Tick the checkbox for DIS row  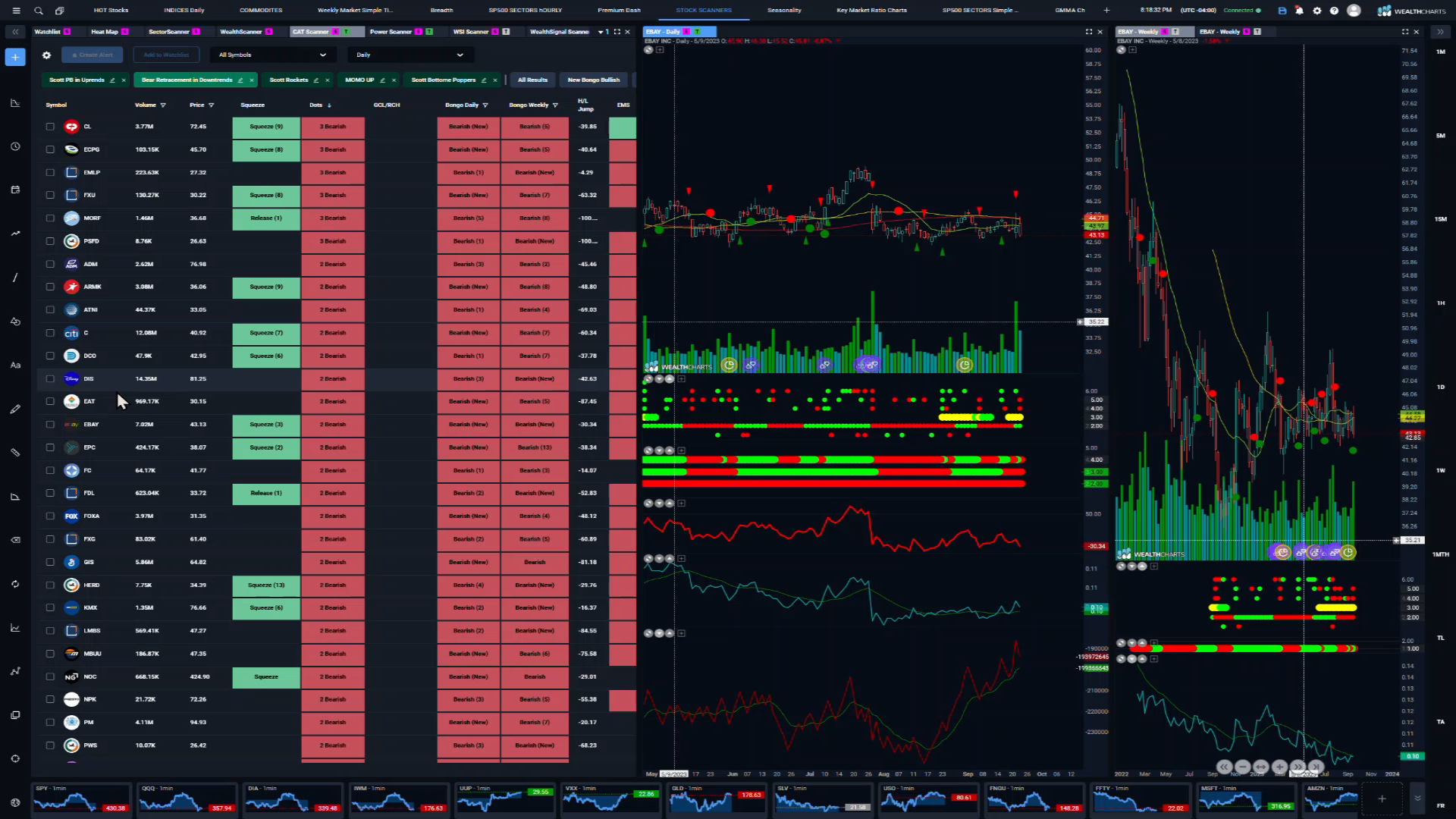(x=50, y=378)
